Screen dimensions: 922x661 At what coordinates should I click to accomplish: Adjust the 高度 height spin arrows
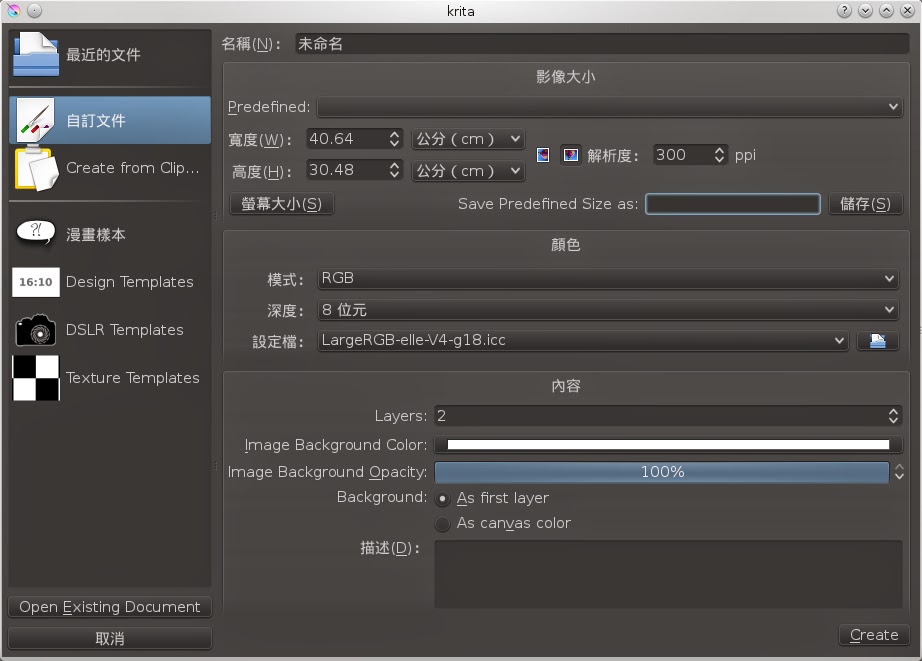pos(394,171)
